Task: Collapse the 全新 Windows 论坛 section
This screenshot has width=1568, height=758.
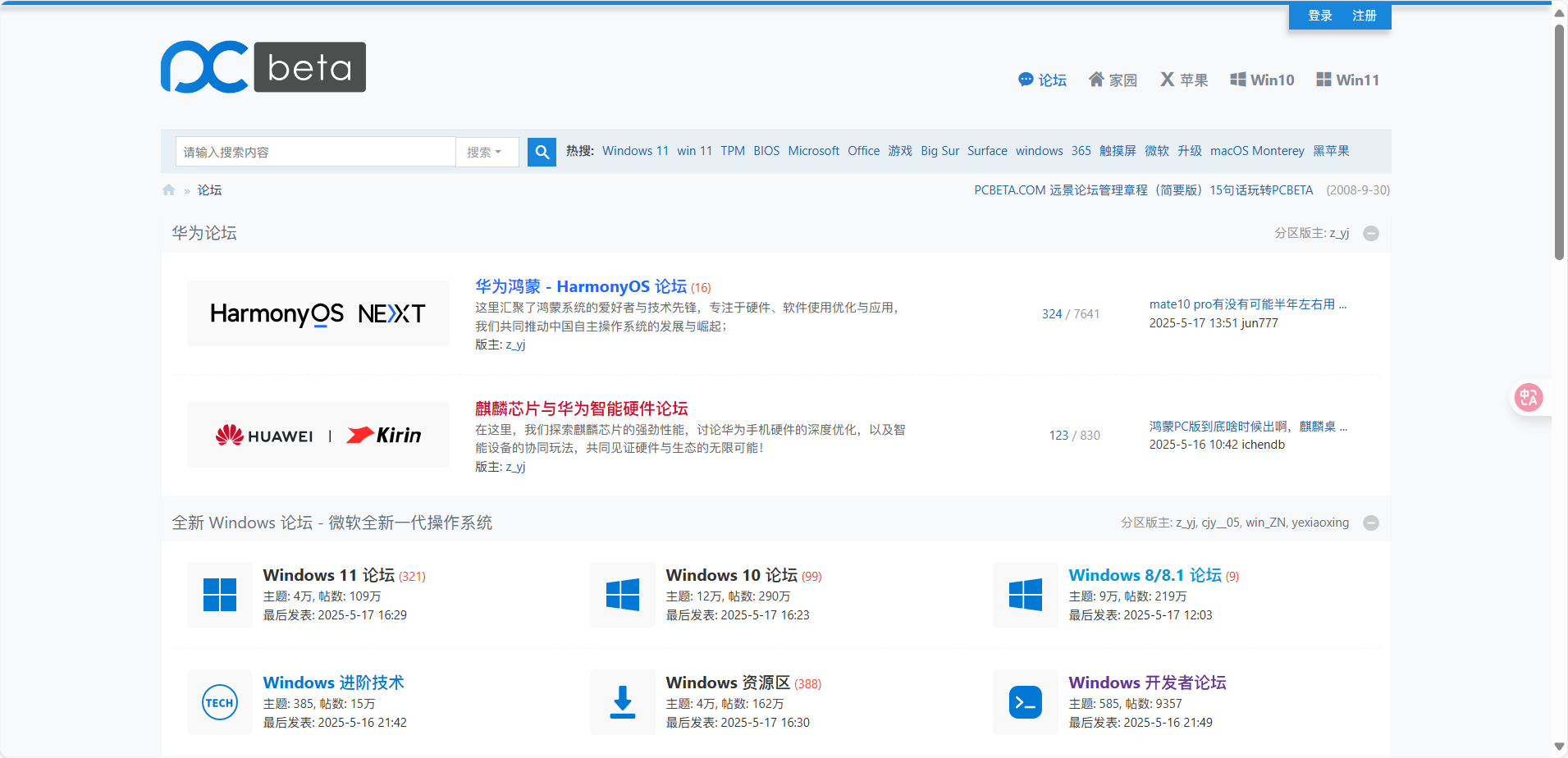Action: point(1371,523)
